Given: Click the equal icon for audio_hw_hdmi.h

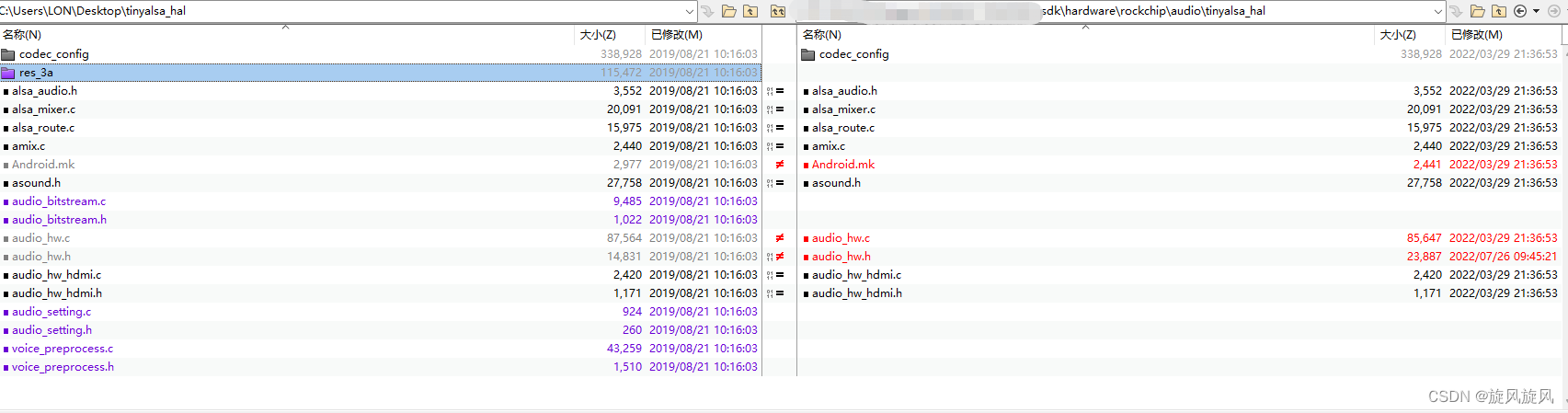Looking at the screenshot, I should [780, 293].
